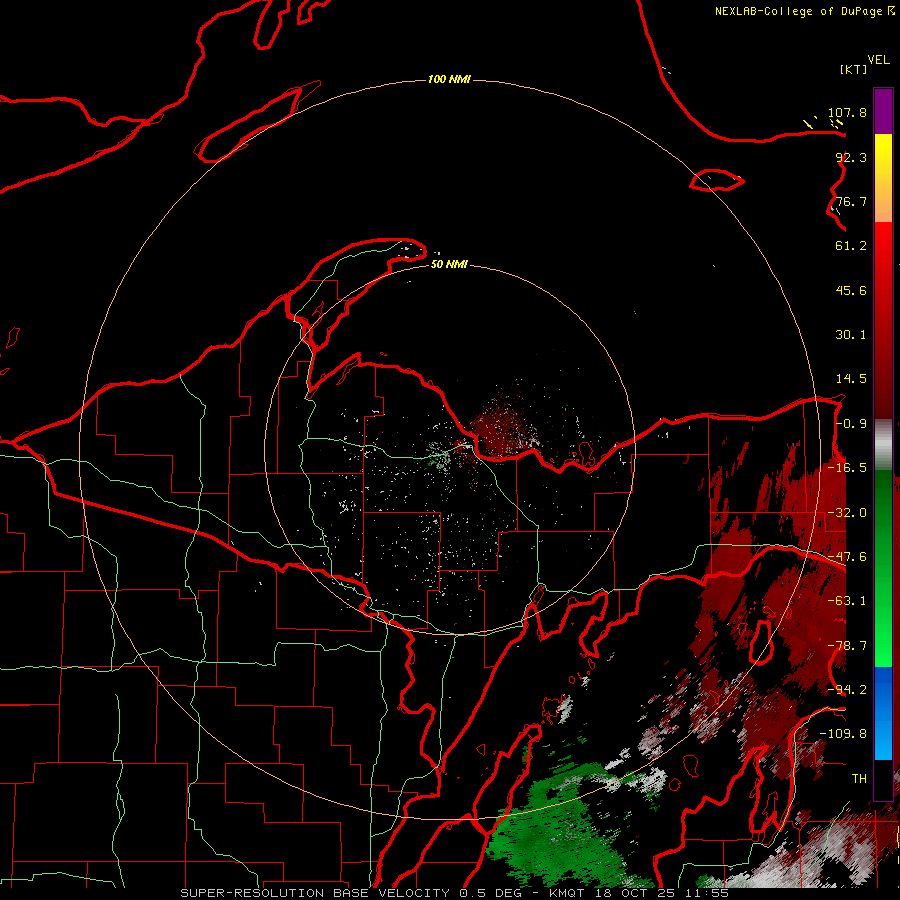Click the 100 NMI range ring label
This screenshot has width=900, height=900.
[x=449, y=79]
